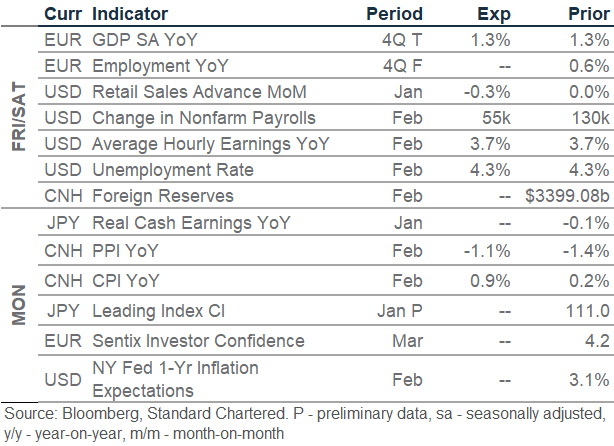Select Real Cash Earnings YoY row
Screen dimensions: 614x446
click(184, 220)
